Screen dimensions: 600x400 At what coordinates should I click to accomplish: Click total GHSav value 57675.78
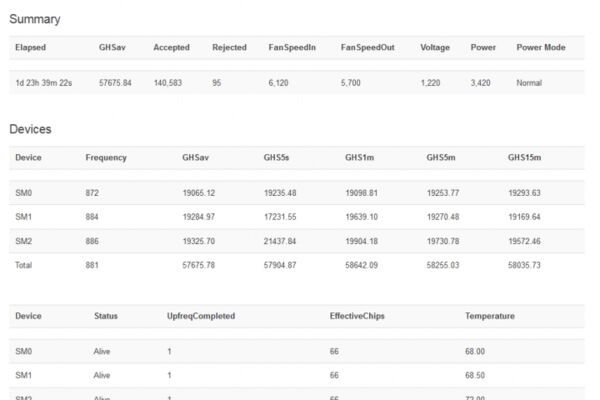[199, 265]
